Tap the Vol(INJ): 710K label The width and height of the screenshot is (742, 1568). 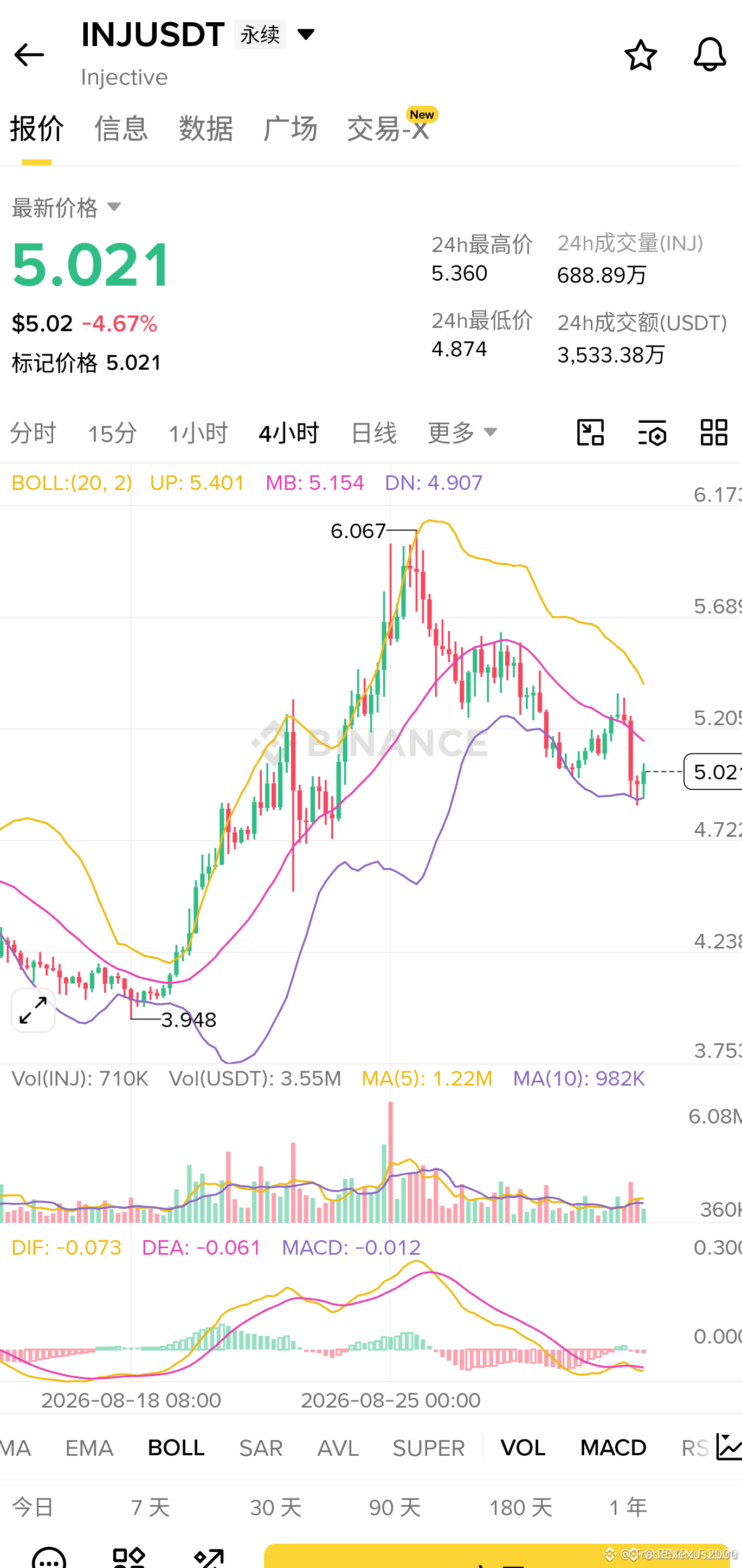(x=80, y=1079)
